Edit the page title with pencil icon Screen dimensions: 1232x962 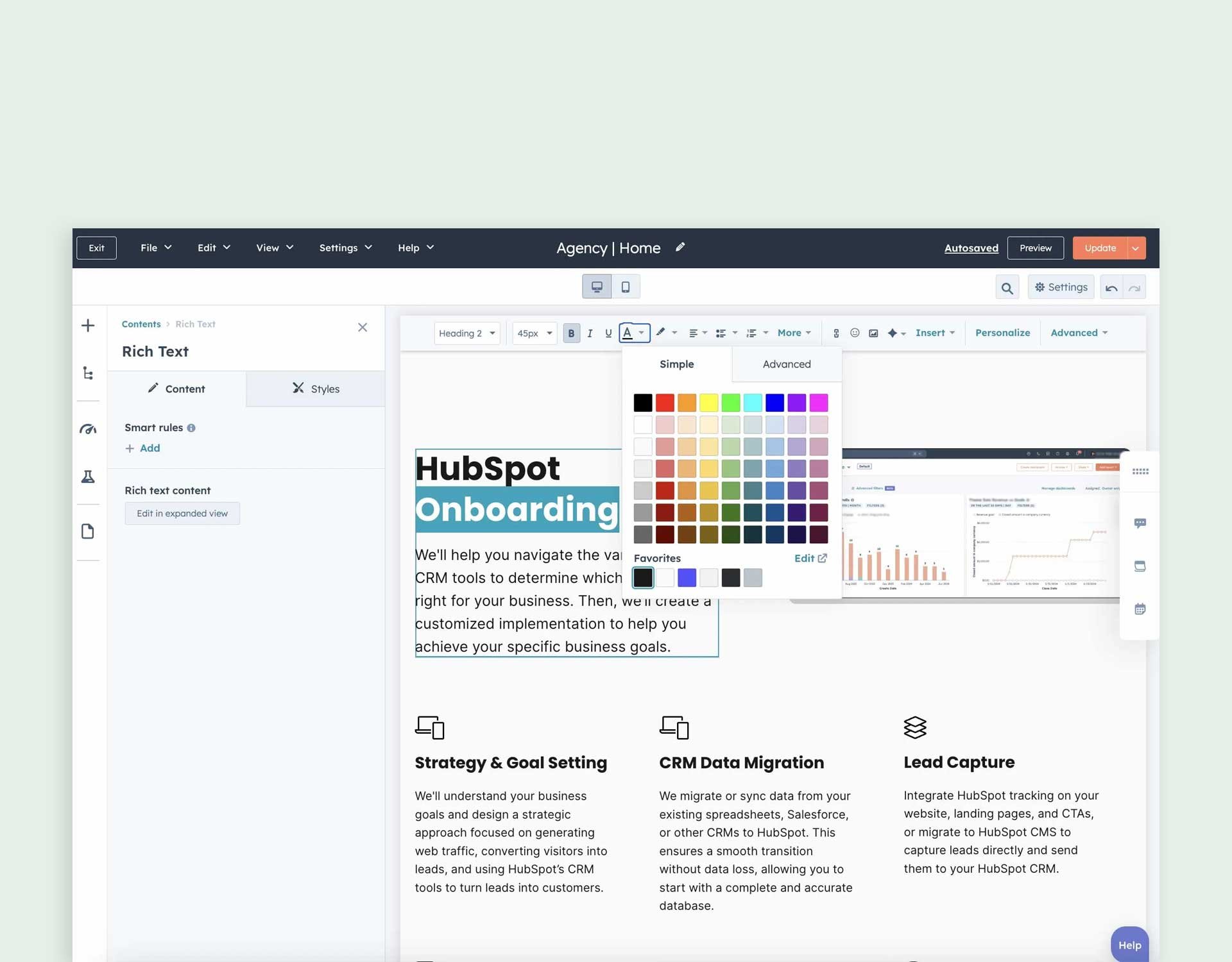point(680,247)
